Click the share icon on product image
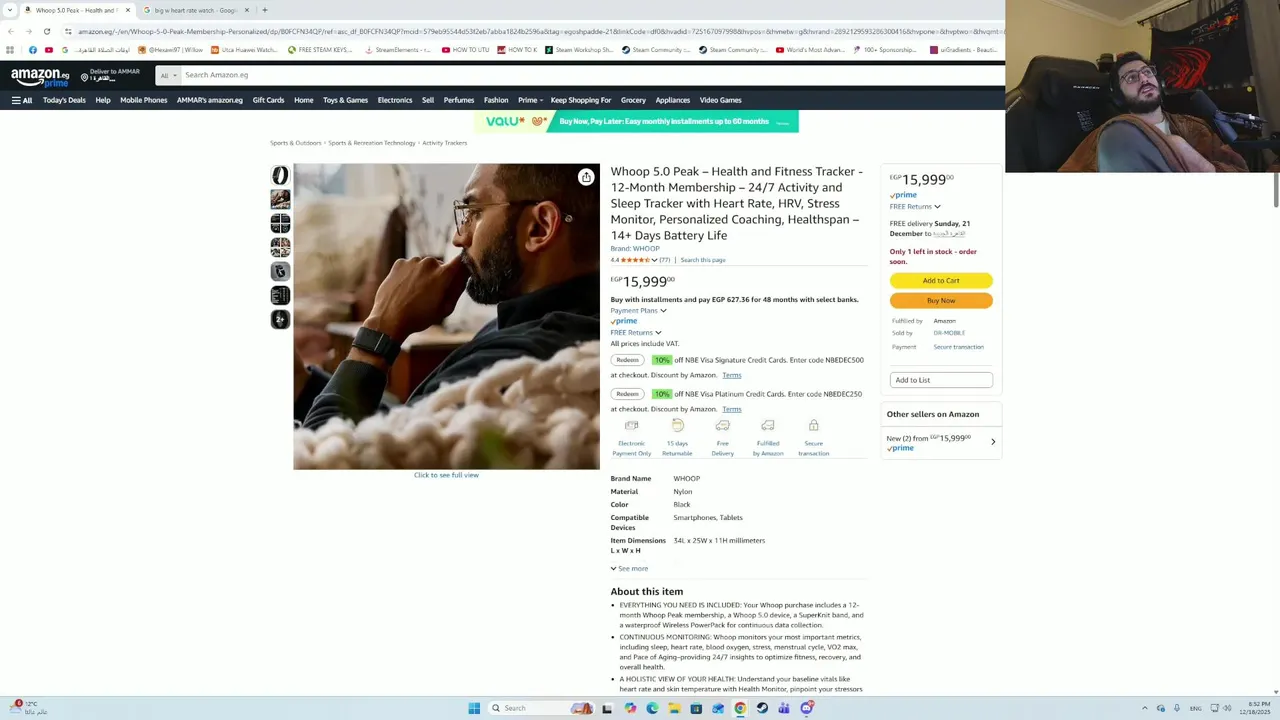Image resolution: width=1280 pixels, height=720 pixels. [586, 177]
